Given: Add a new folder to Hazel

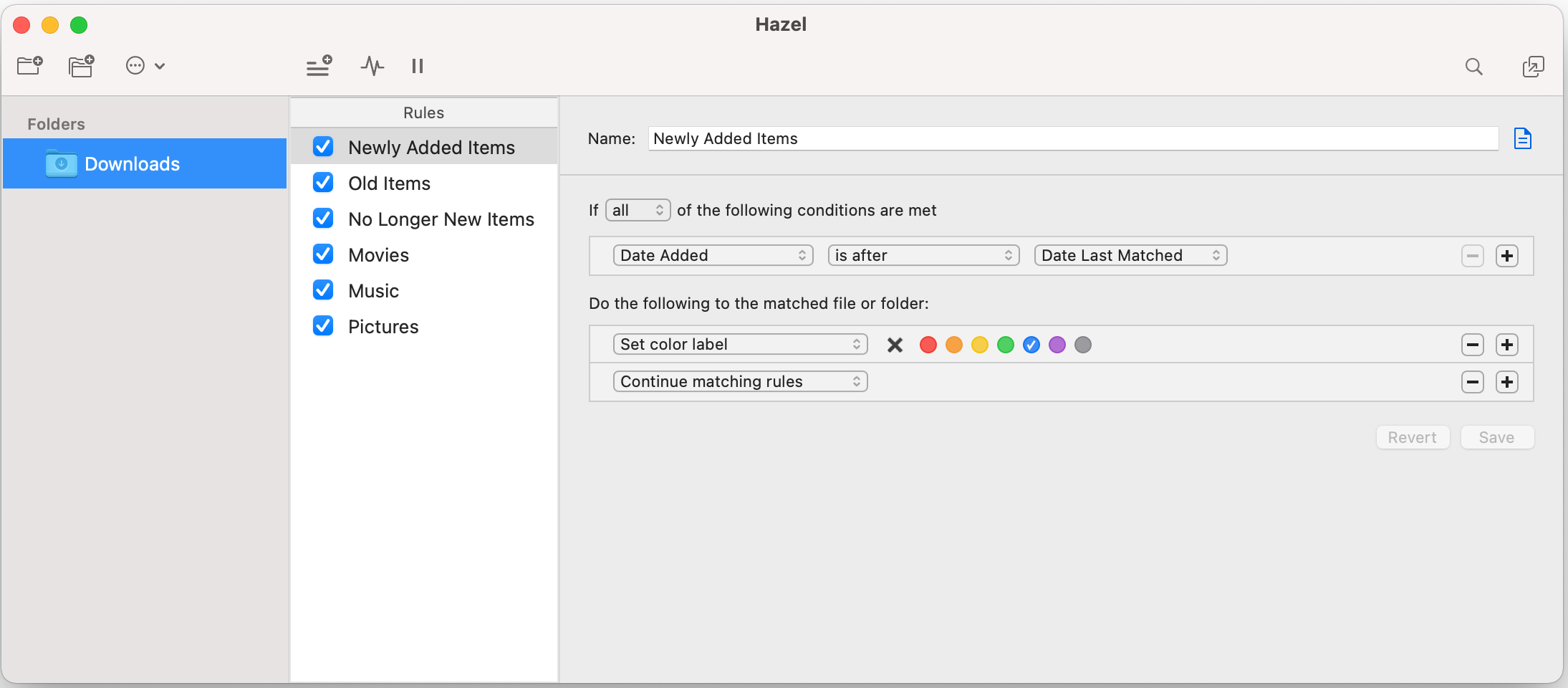Looking at the screenshot, I should [30, 66].
